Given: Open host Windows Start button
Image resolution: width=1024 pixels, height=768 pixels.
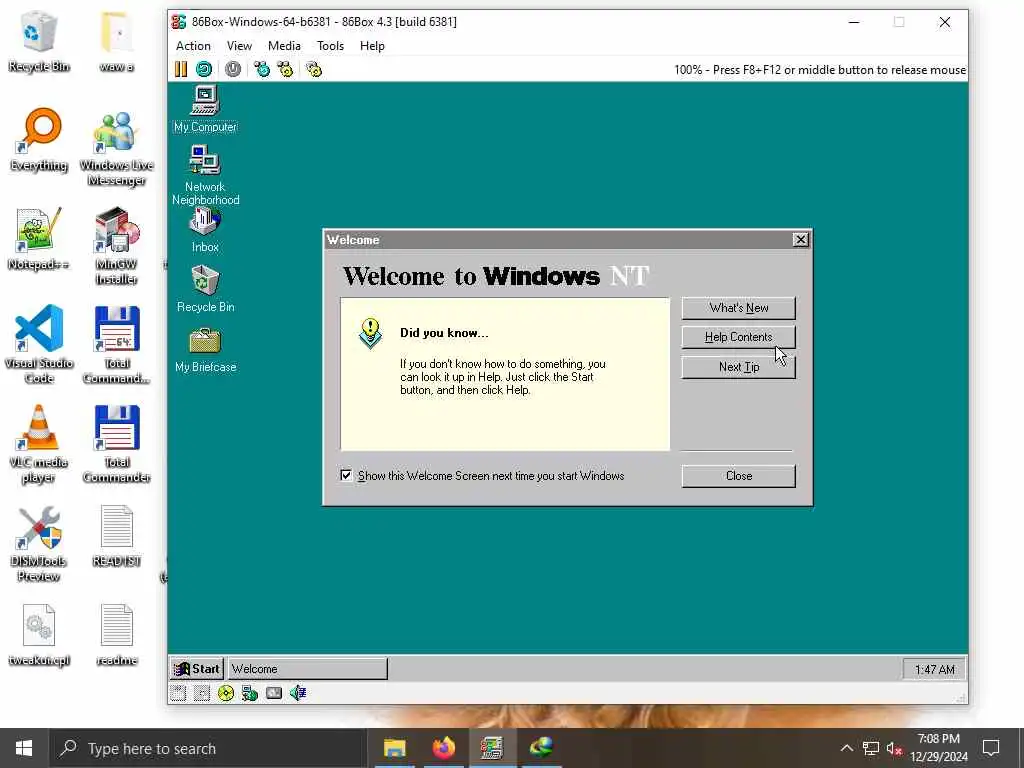Looking at the screenshot, I should [x=24, y=748].
